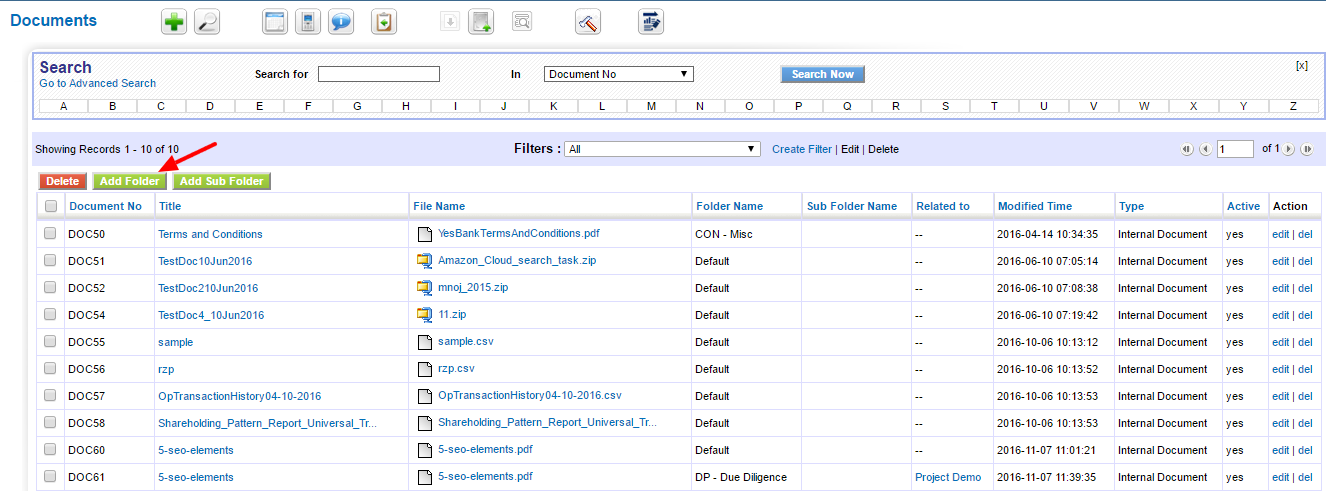Check the box next to DOC61
This screenshot has height=491, width=1326.
50,477
